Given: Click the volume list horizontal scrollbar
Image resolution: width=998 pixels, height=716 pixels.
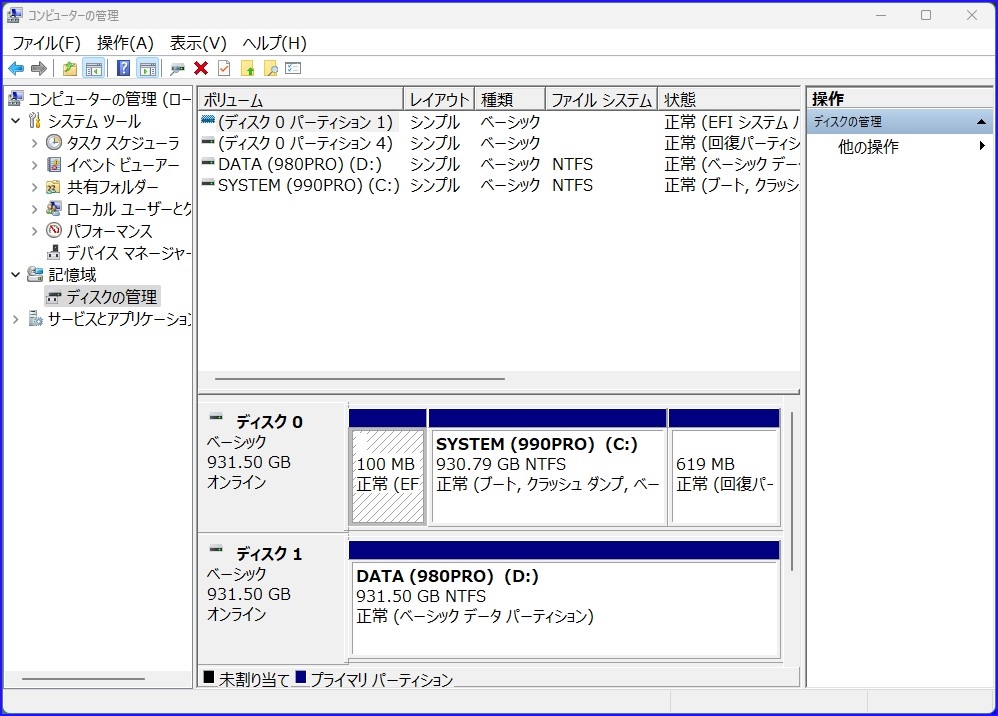Looking at the screenshot, I should click(x=360, y=379).
